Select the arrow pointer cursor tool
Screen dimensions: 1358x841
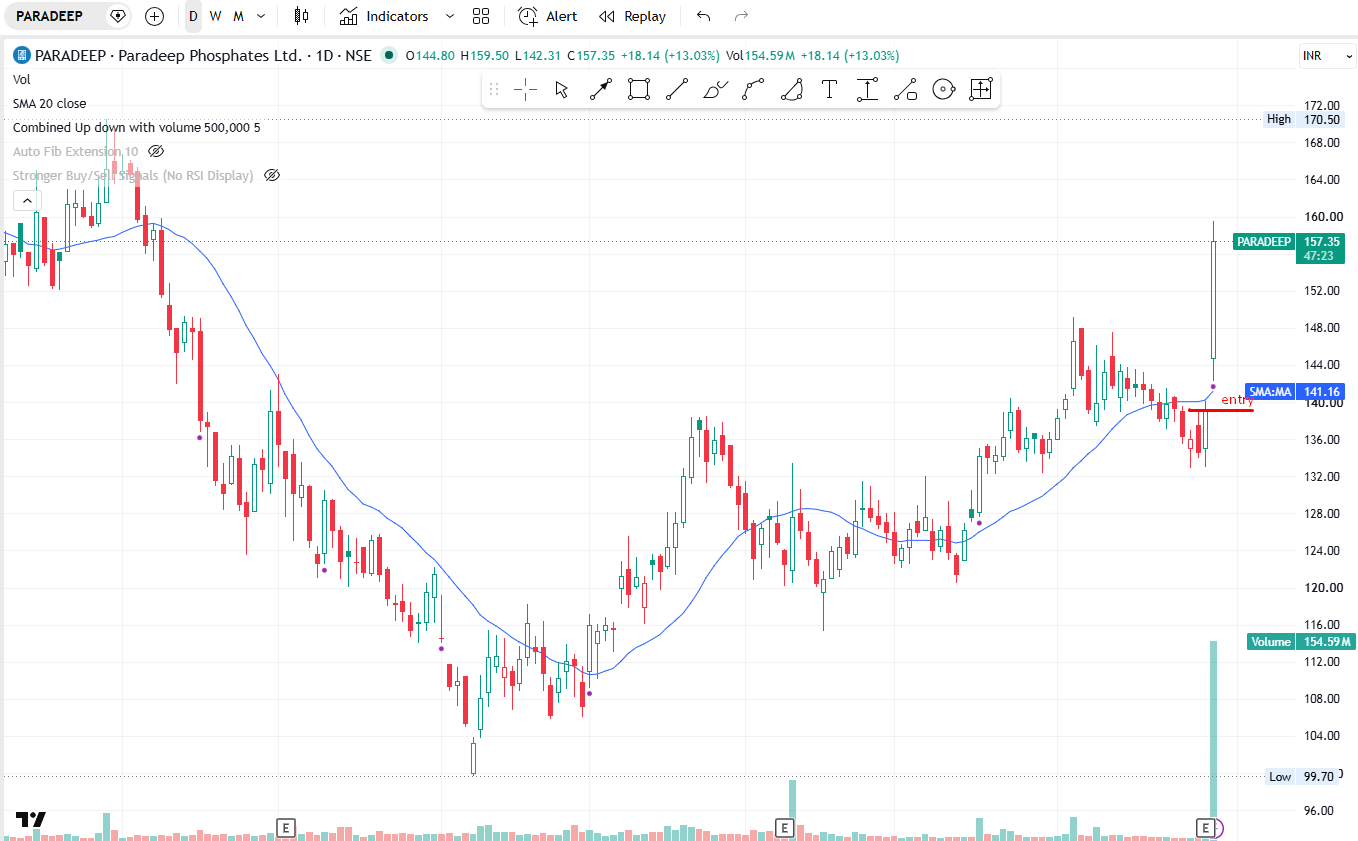[x=562, y=90]
